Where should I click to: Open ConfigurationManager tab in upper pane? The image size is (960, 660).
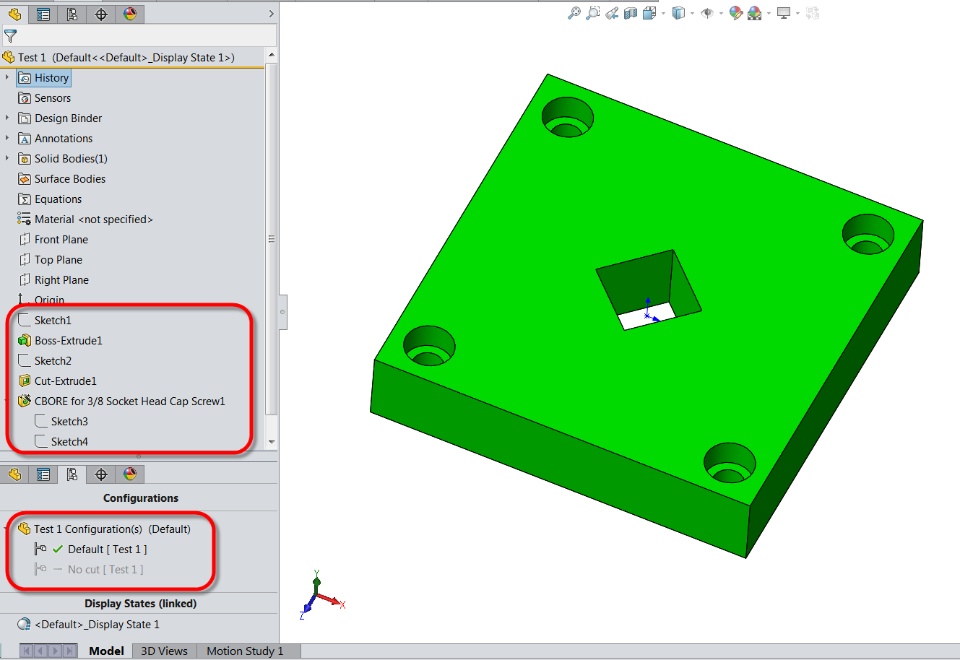(72, 14)
